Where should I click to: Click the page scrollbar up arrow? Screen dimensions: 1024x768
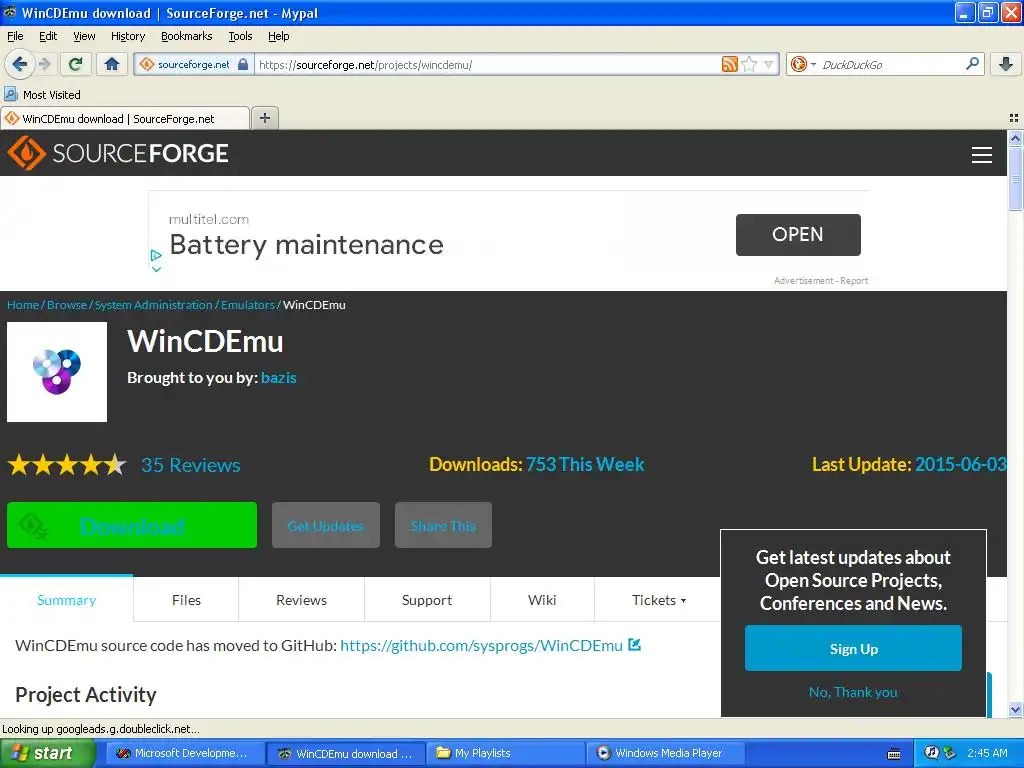pyautogui.click(x=1015, y=138)
